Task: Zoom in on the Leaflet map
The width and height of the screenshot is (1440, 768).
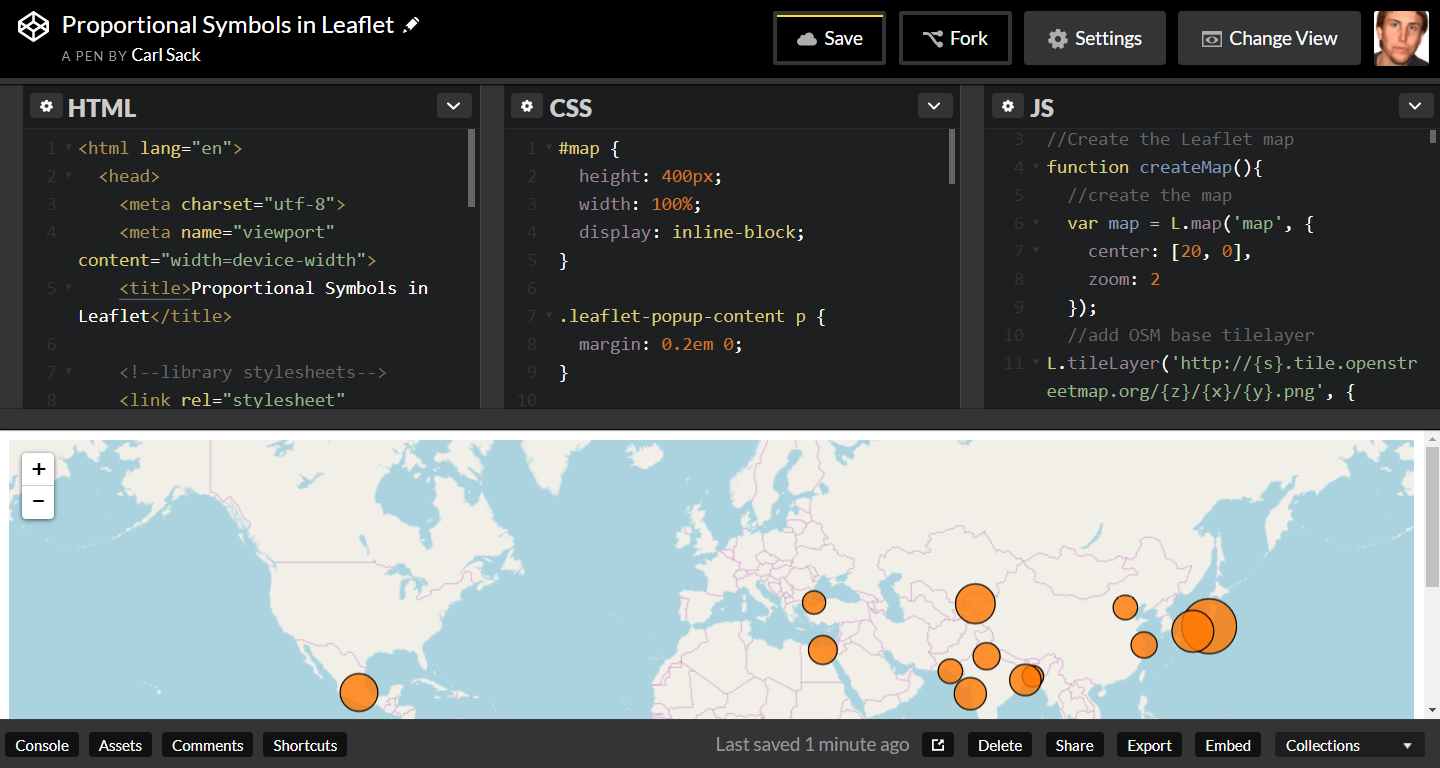Action: pyautogui.click(x=38, y=469)
